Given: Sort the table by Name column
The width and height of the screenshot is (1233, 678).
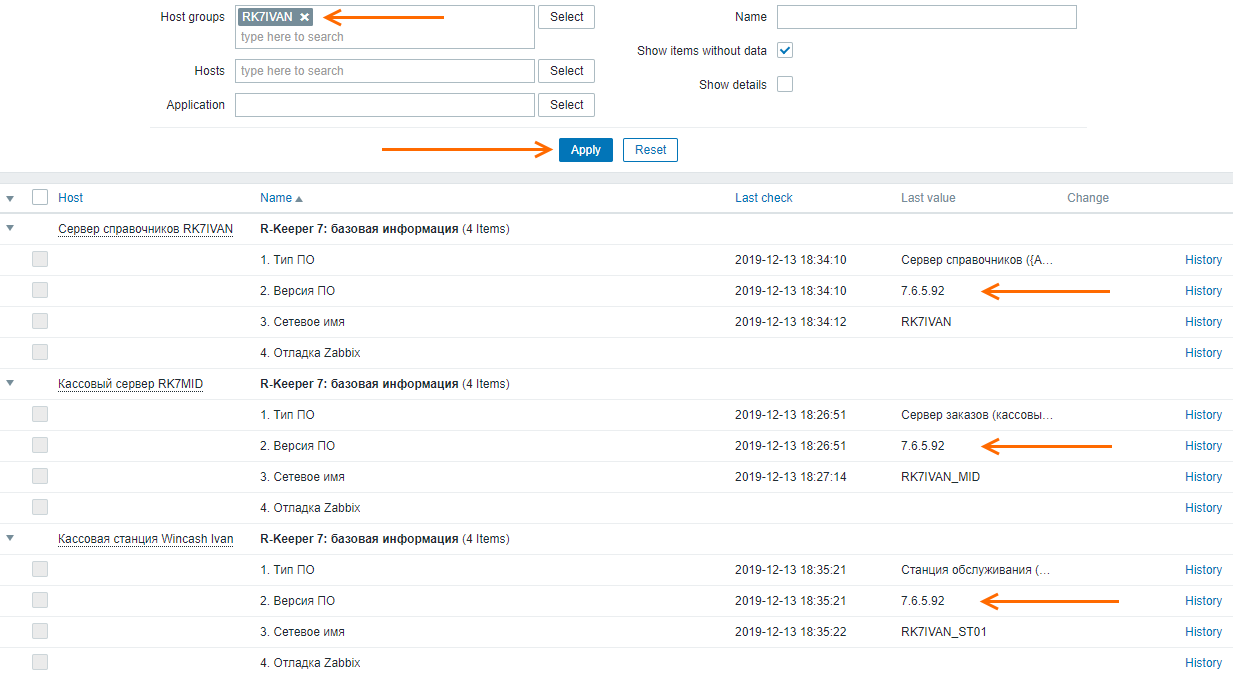Looking at the screenshot, I should [276, 198].
